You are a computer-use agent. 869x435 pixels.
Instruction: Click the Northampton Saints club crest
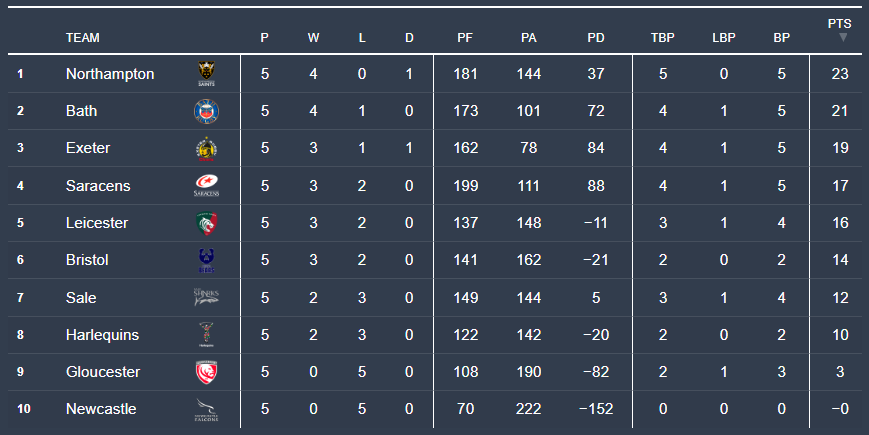click(x=205, y=74)
